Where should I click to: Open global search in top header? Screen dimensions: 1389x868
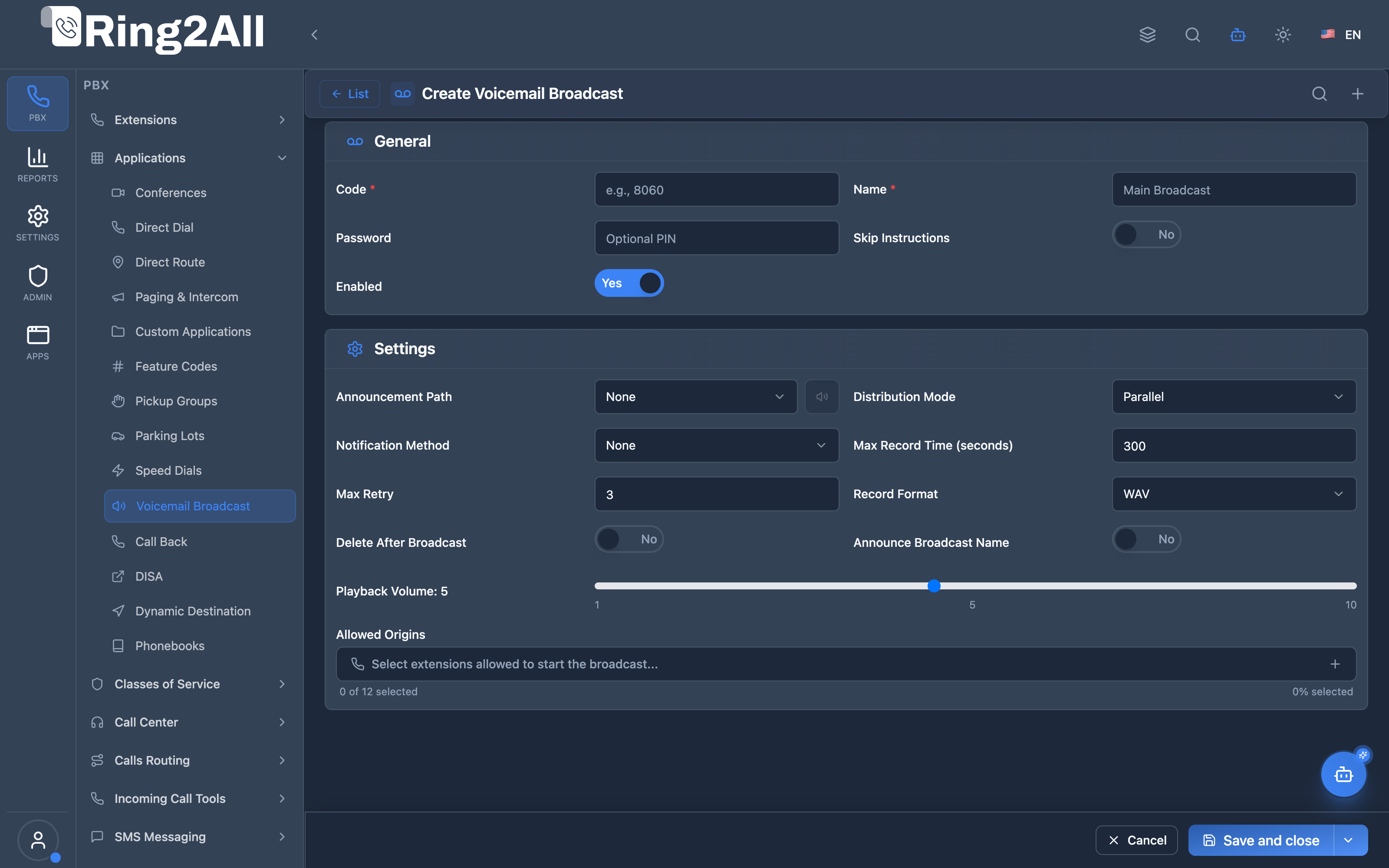point(1193,35)
